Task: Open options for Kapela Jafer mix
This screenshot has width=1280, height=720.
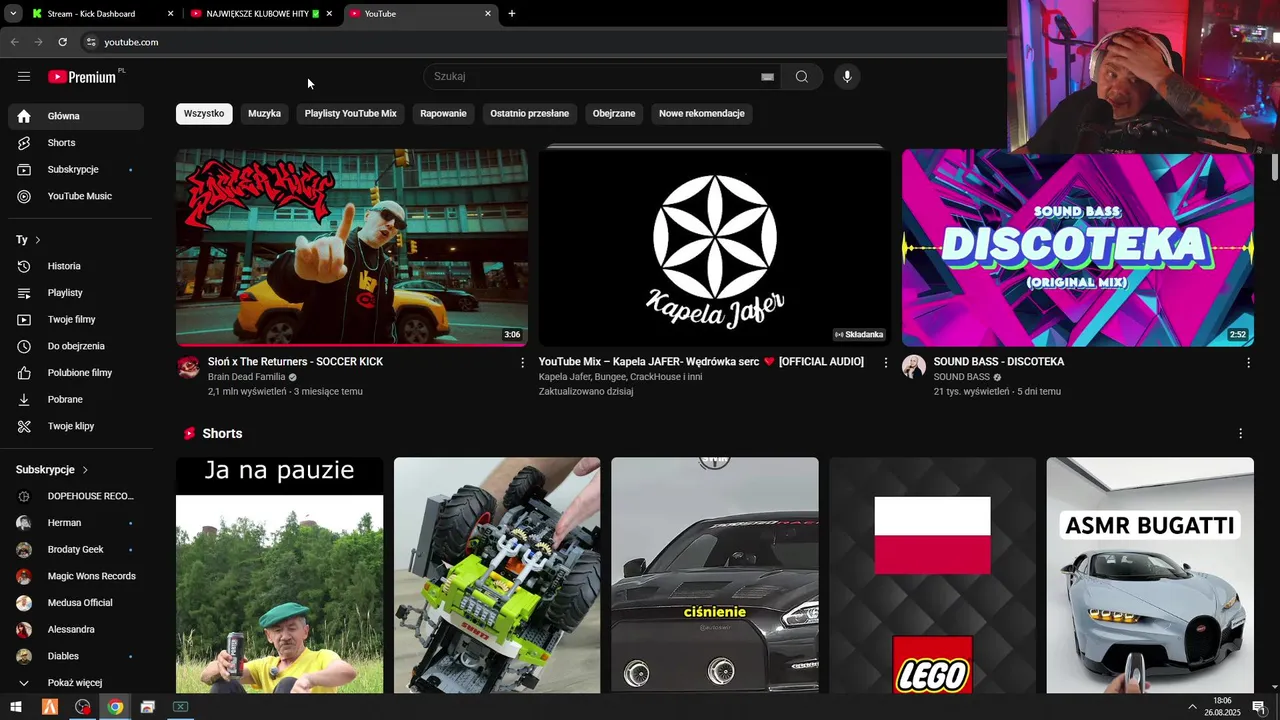Action: 885,363
